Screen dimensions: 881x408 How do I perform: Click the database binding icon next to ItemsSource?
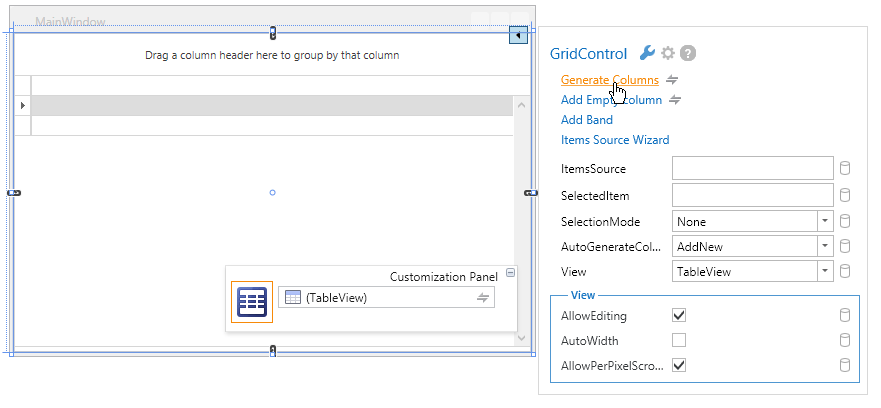(x=844, y=169)
